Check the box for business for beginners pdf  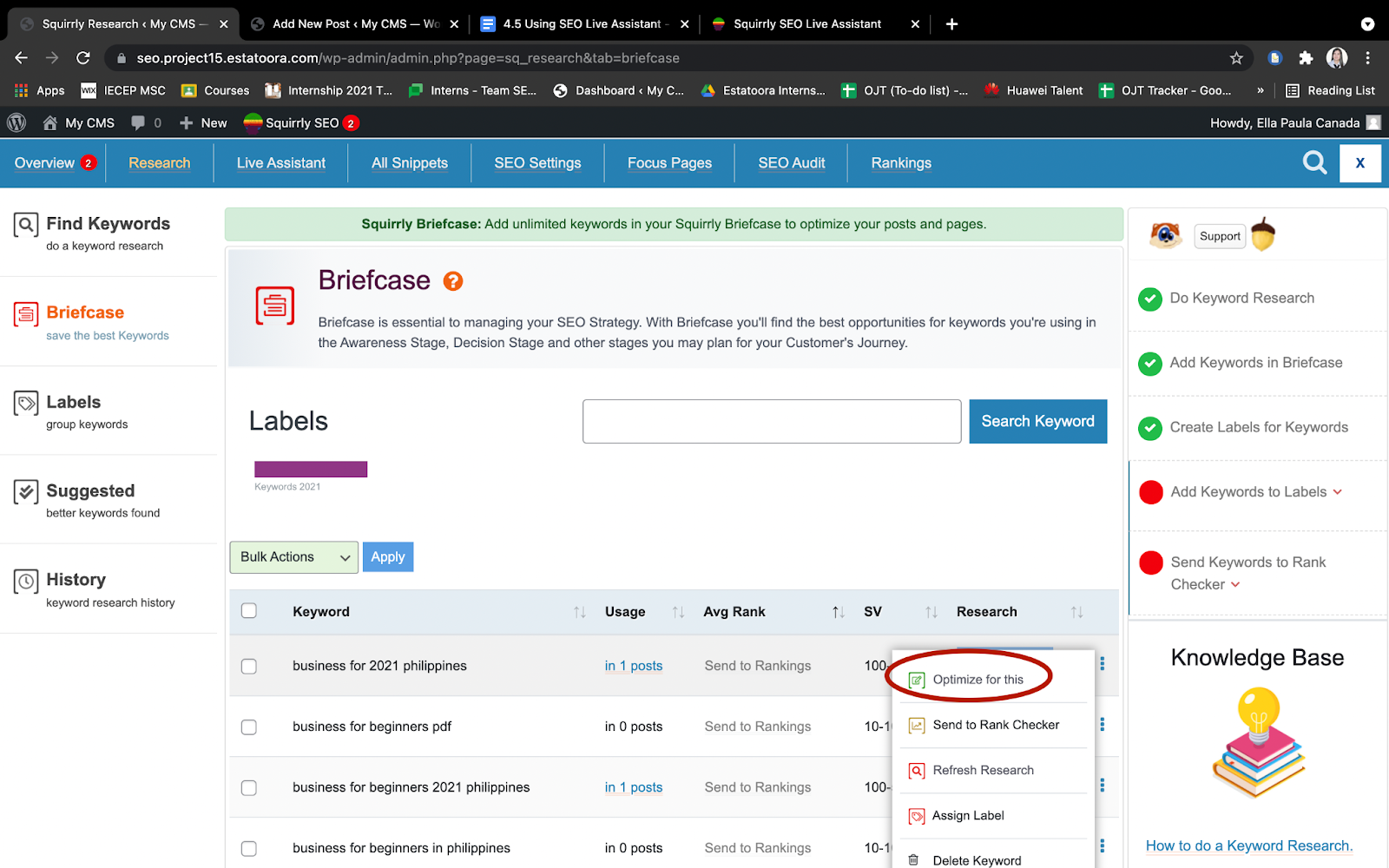tap(249, 727)
